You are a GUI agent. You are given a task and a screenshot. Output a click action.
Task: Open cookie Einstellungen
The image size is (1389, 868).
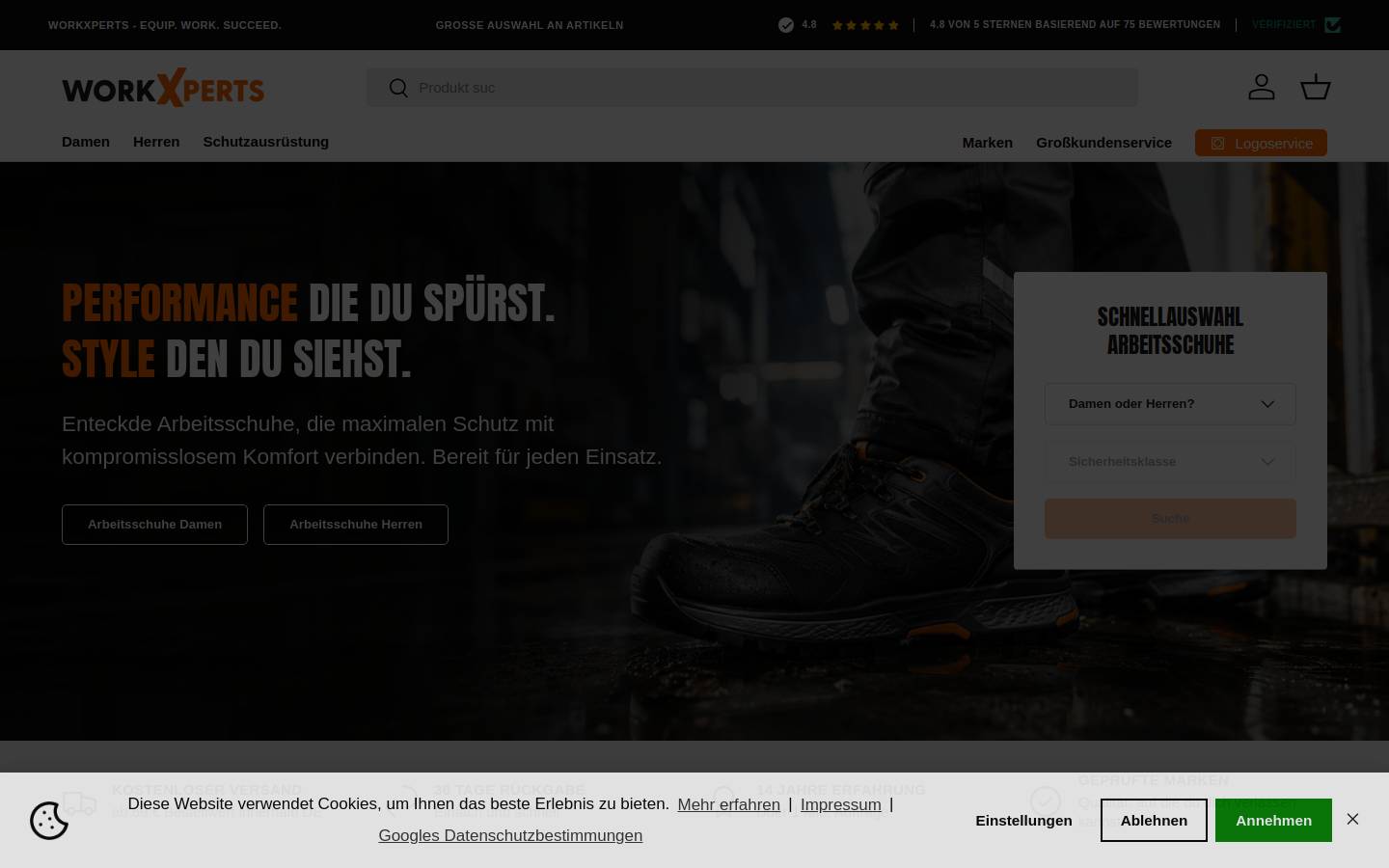pos(1023,820)
